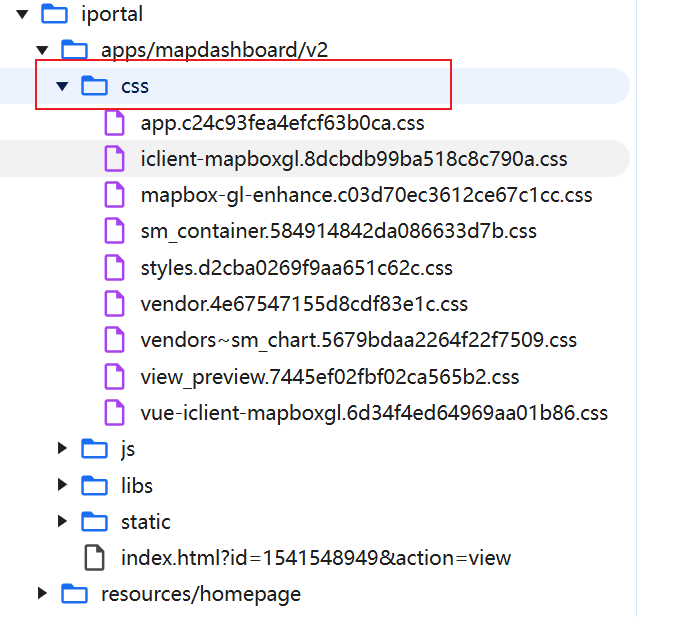Select the resources/homepage folder label
Image resolution: width=687 pixels, height=617 pixels.
[x=201, y=595]
